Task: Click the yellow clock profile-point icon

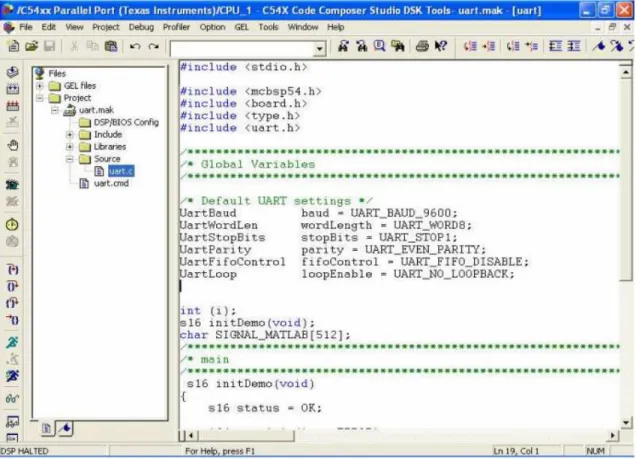Action: 12,225
